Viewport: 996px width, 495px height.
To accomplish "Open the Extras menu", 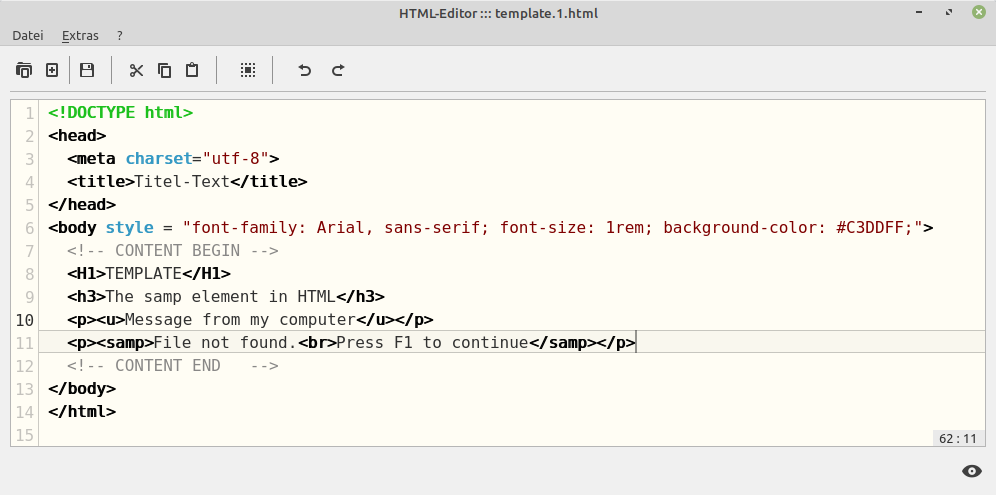I will tap(80, 35).
